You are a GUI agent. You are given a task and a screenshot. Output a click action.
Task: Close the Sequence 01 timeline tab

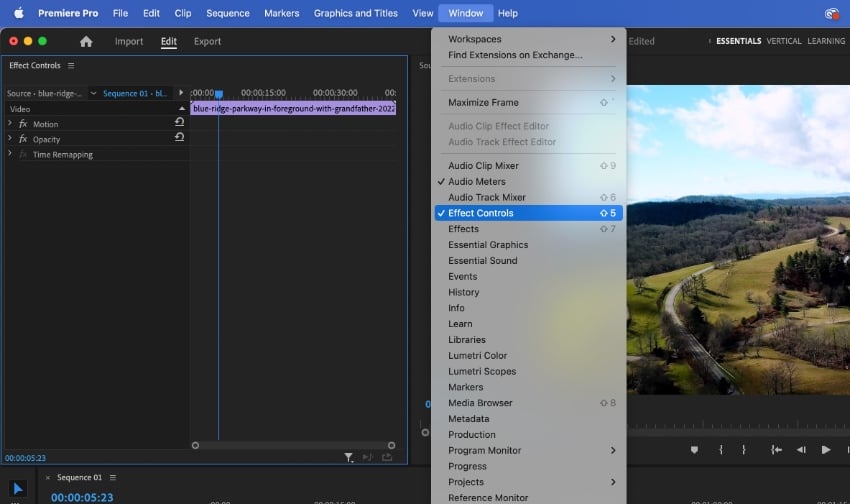coord(48,477)
